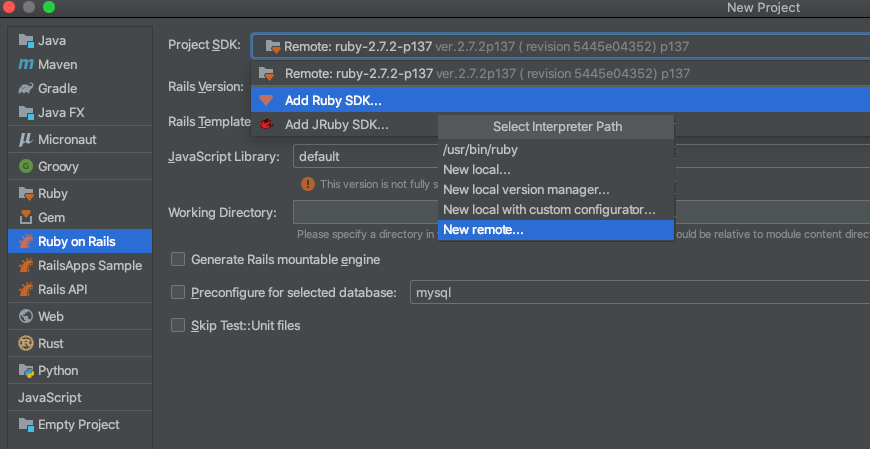
Task: Select Gradle project type
Action: pyautogui.click(x=80, y=89)
